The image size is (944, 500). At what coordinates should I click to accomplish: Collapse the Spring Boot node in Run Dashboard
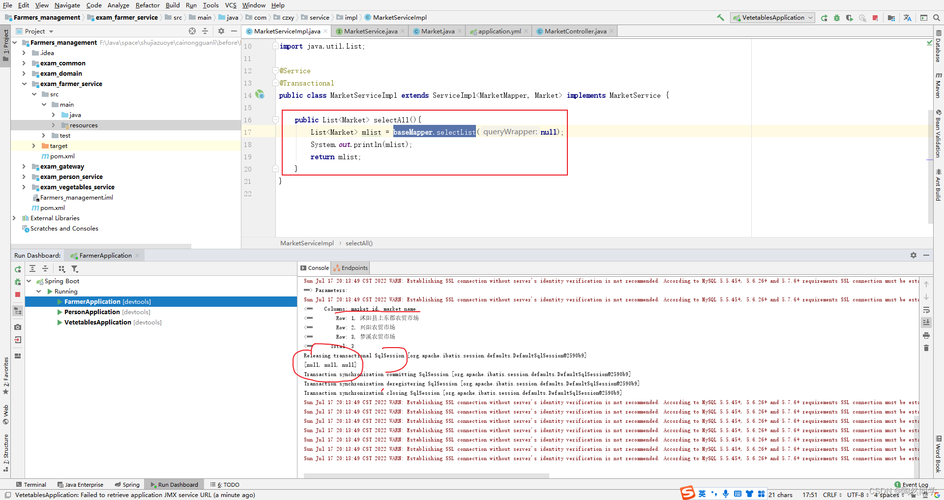click(x=29, y=281)
